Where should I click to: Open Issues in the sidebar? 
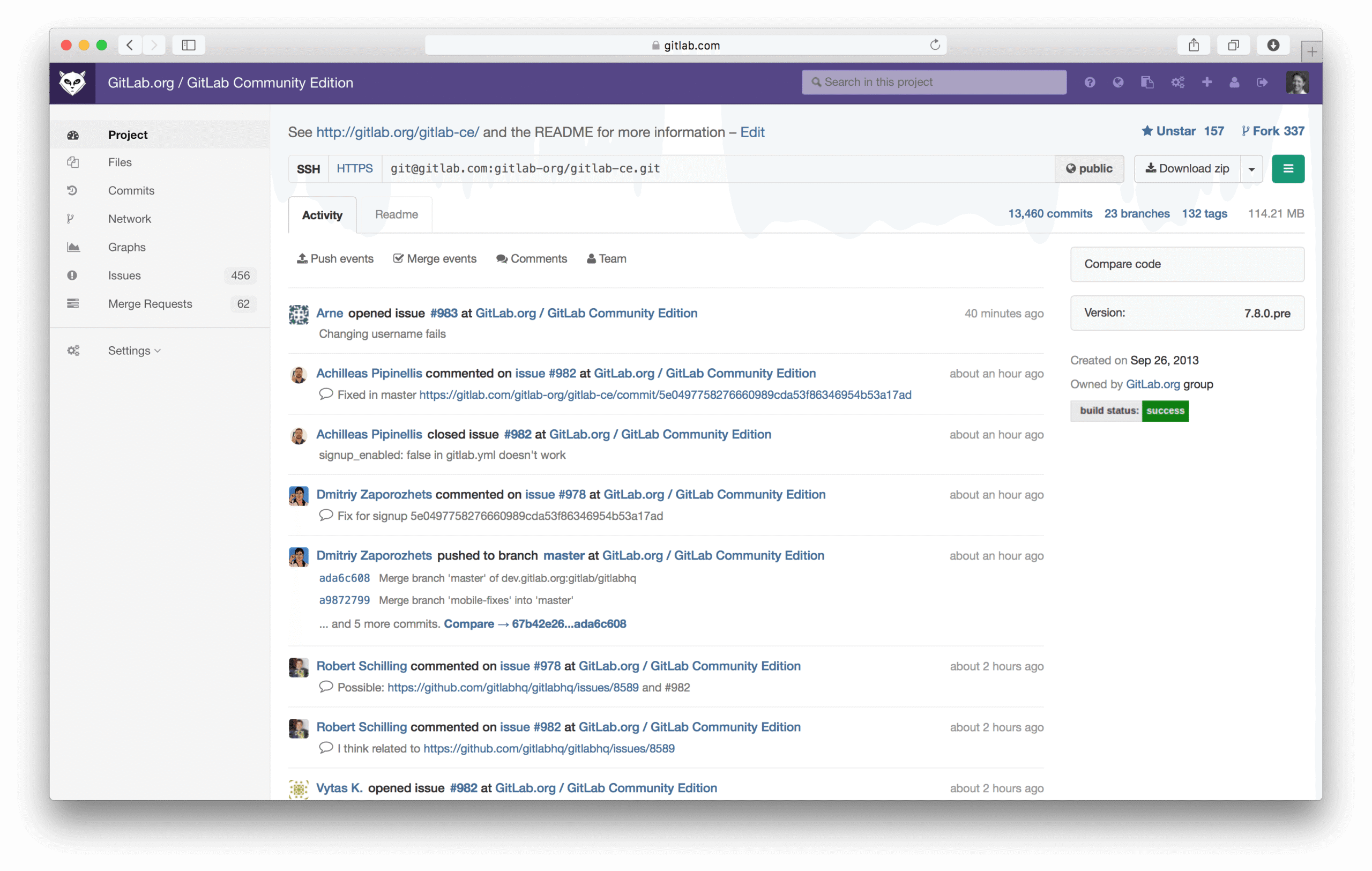[124, 276]
